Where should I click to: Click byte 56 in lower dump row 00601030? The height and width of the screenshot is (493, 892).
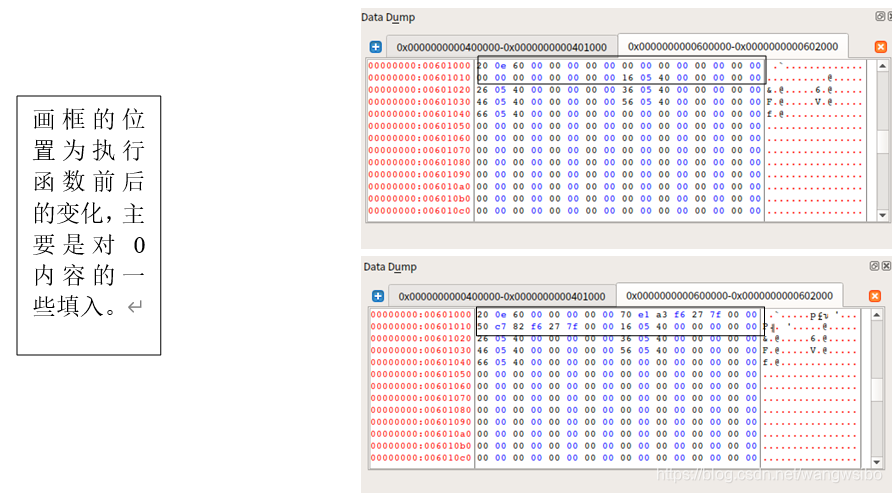pos(626,350)
